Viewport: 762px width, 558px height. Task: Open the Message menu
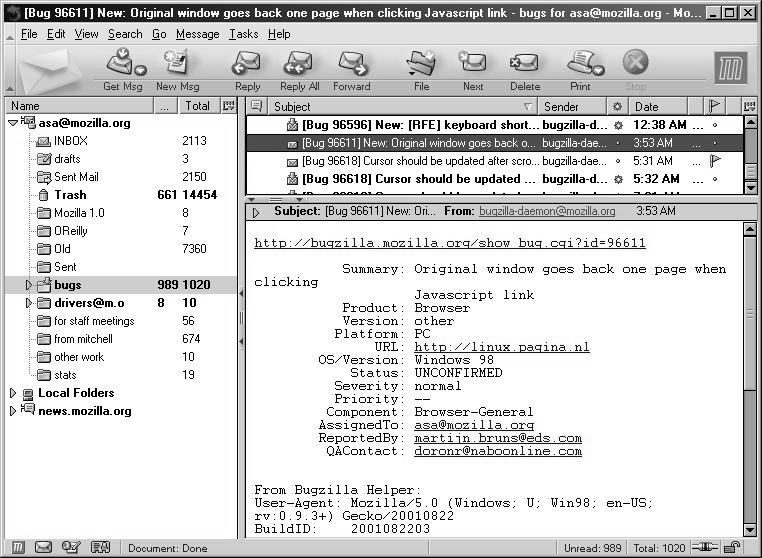pos(197,34)
